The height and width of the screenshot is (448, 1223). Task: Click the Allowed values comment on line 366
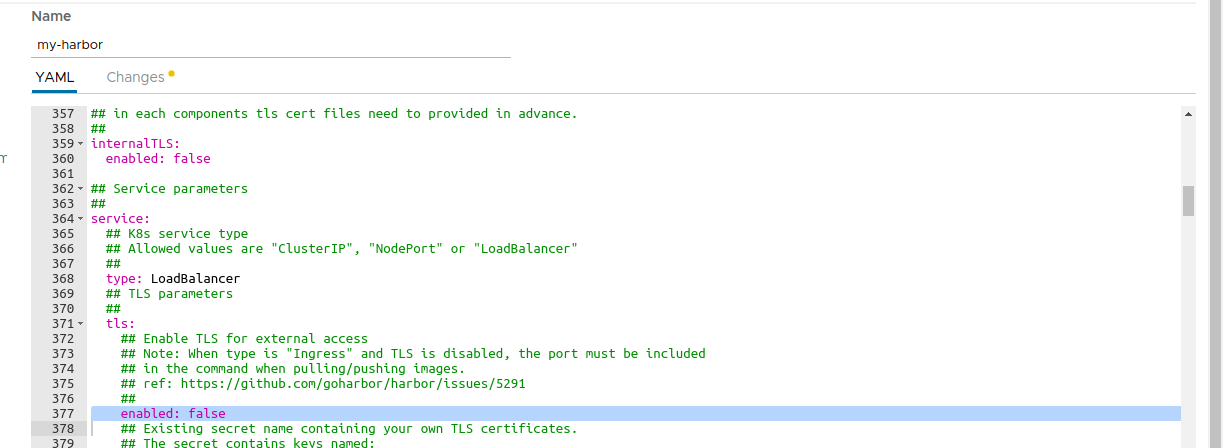click(x=342, y=249)
